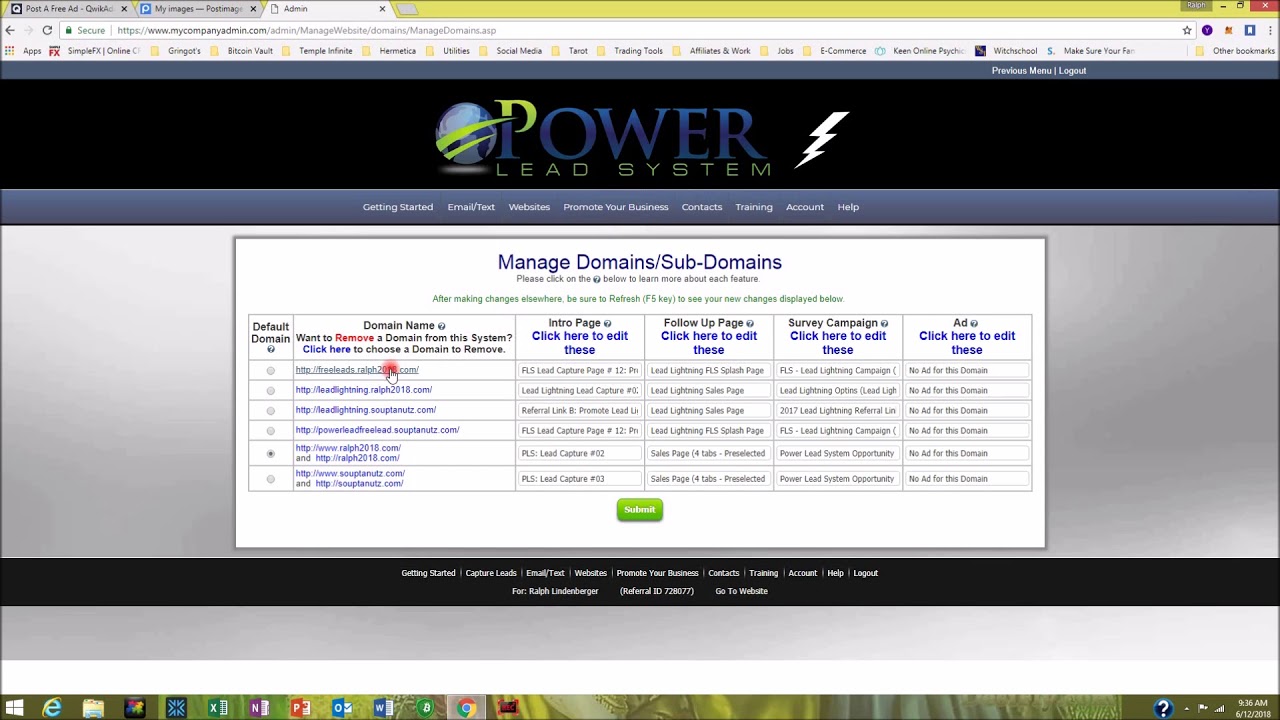Image resolution: width=1280 pixels, height=720 pixels.
Task: Open the green Bitcoin app in taskbar
Action: pos(425,708)
